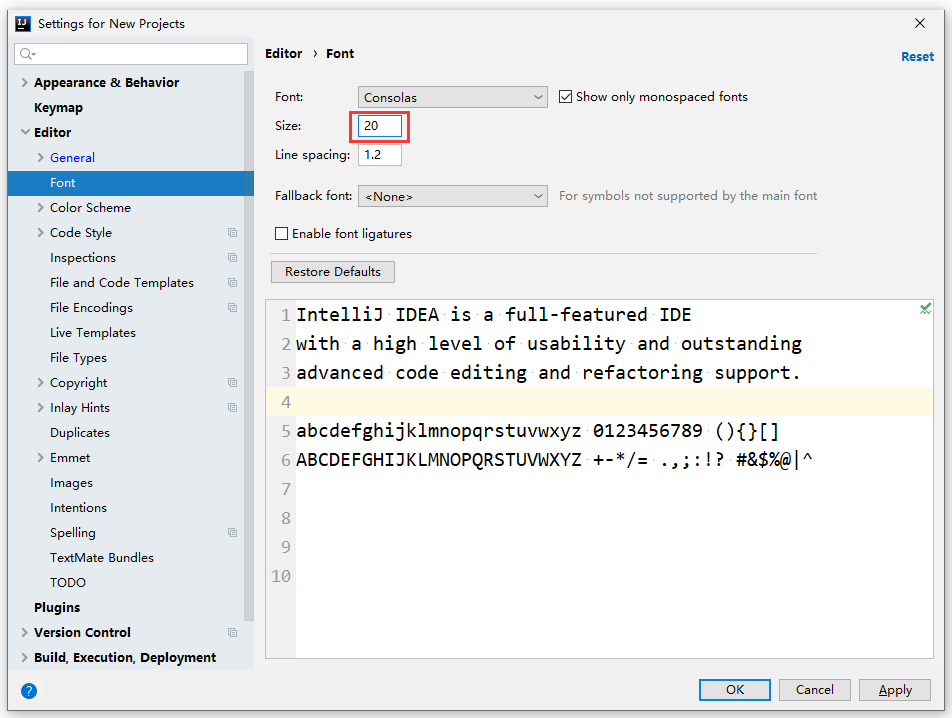The height and width of the screenshot is (718, 952).
Task: Expand the Copyright node
Action: click(x=41, y=382)
